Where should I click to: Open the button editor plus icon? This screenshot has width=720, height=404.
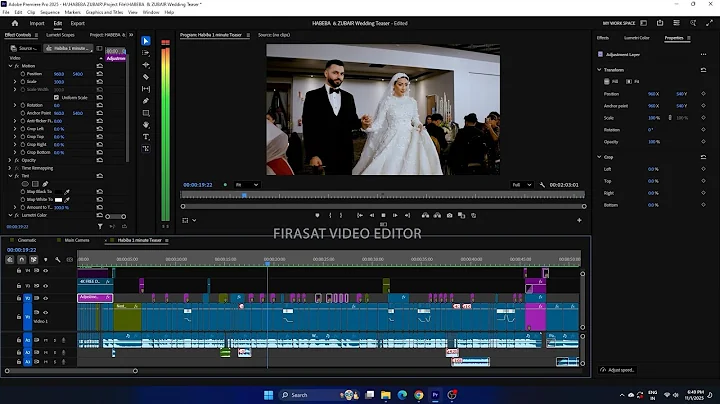pyautogui.click(x=579, y=220)
